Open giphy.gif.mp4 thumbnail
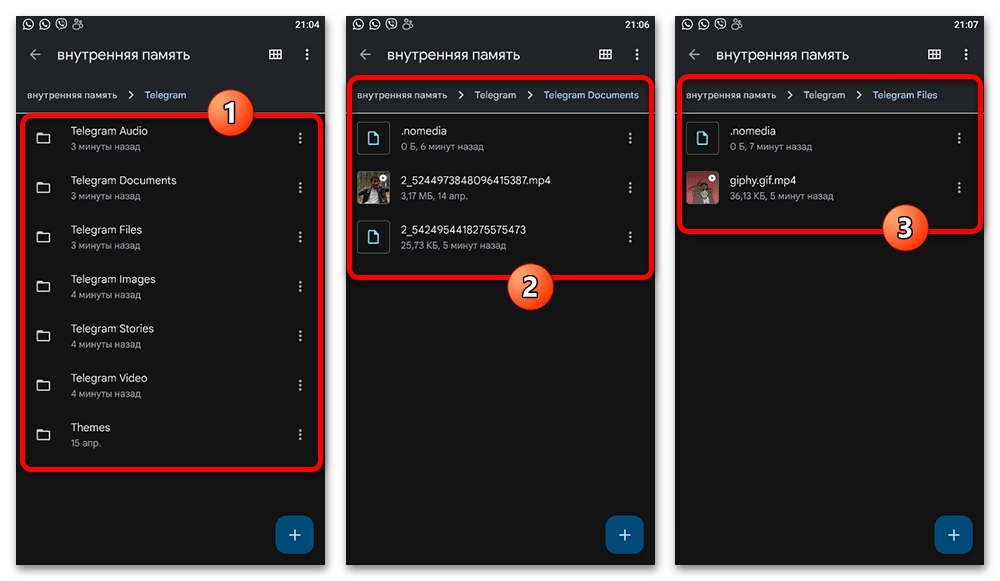 pos(702,188)
